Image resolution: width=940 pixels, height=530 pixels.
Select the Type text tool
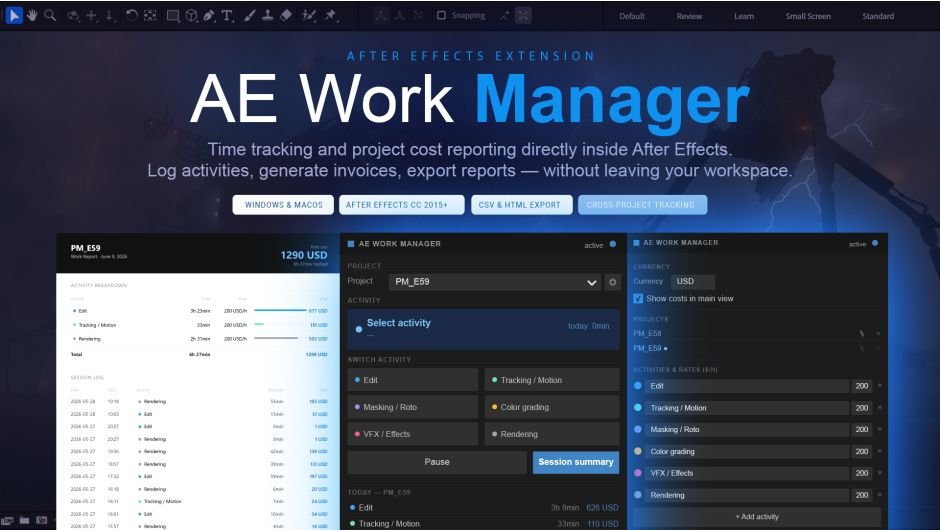(x=227, y=16)
